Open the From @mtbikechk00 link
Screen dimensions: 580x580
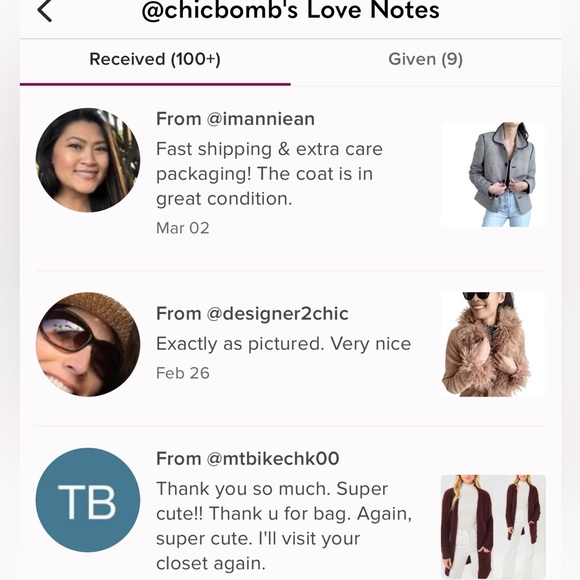248,459
